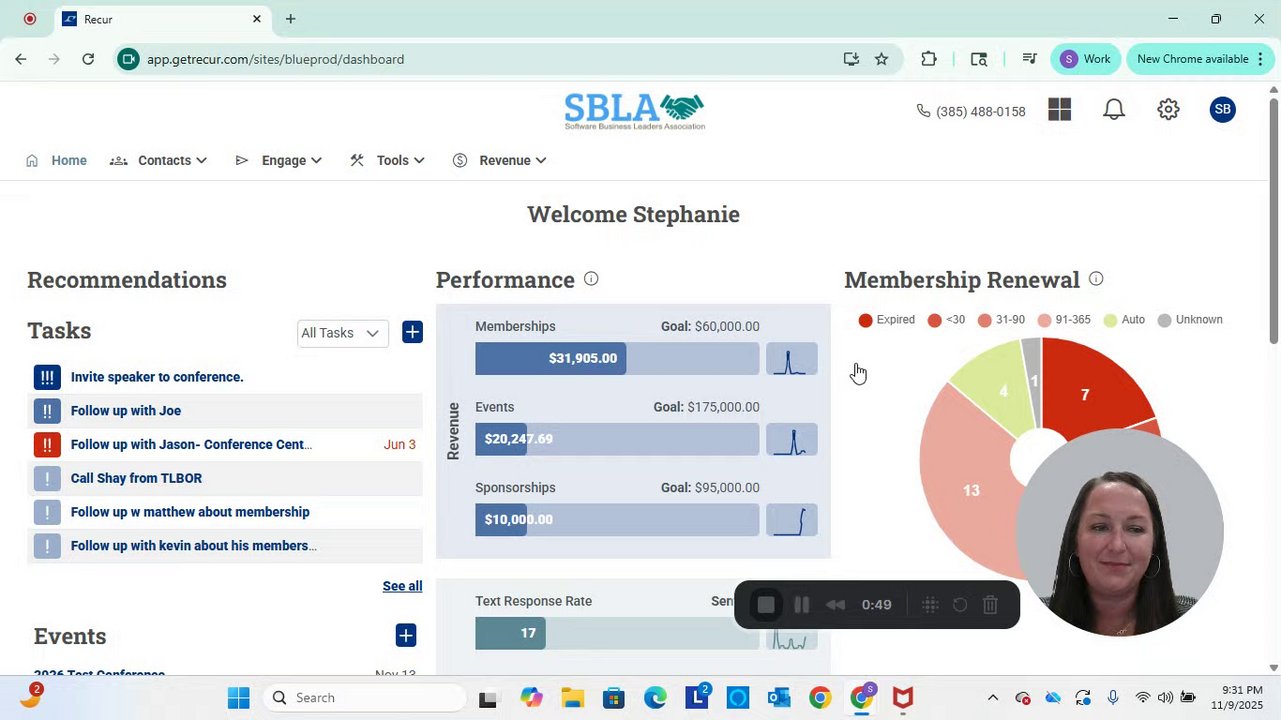Install the Recur app from address bar
Image resolution: width=1281 pixels, height=720 pixels.
[851, 59]
